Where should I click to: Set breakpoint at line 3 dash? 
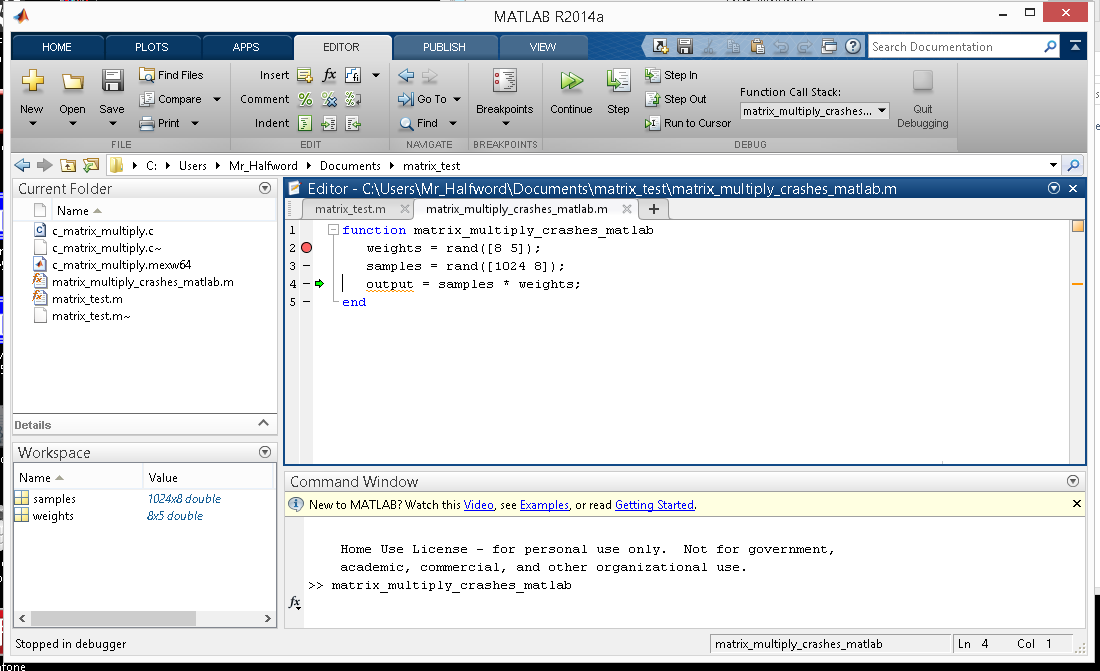(307, 266)
